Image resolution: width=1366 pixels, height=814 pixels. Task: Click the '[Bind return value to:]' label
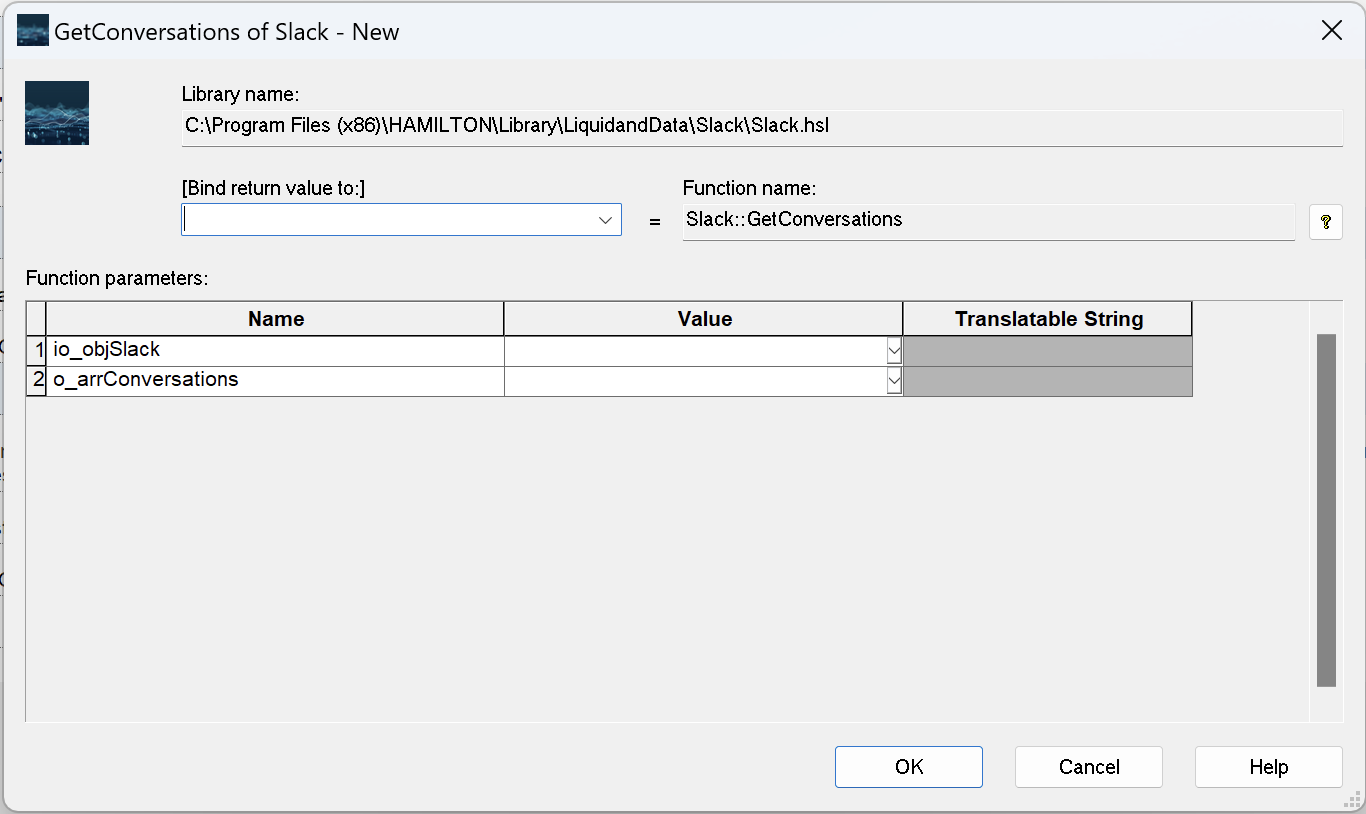pyautogui.click(x=273, y=188)
